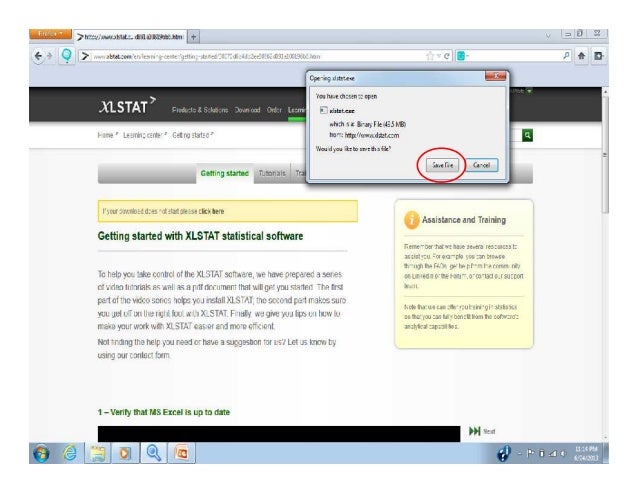This screenshot has height=493, width=638.
Task: Click the Assistance and Training info icon
Action: click(411, 220)
